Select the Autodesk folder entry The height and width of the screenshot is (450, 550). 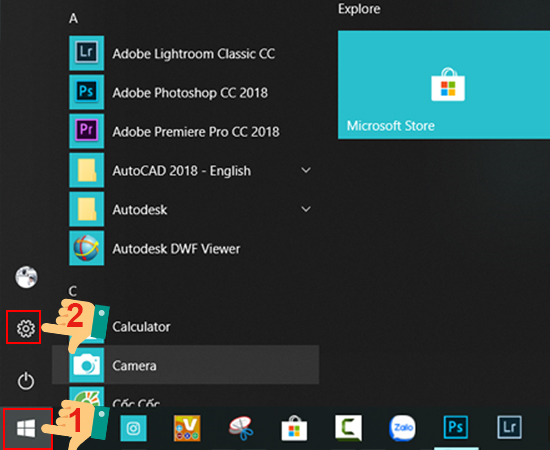186,209
